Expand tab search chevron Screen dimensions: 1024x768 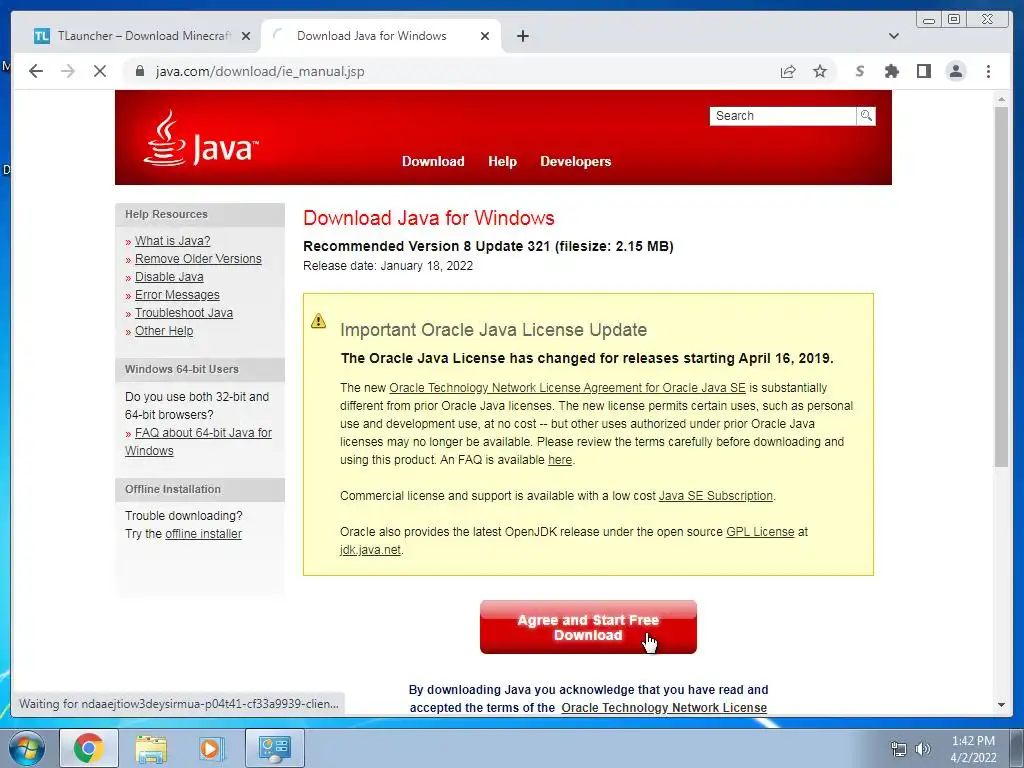pyautogui.click(x=893, y=36)
